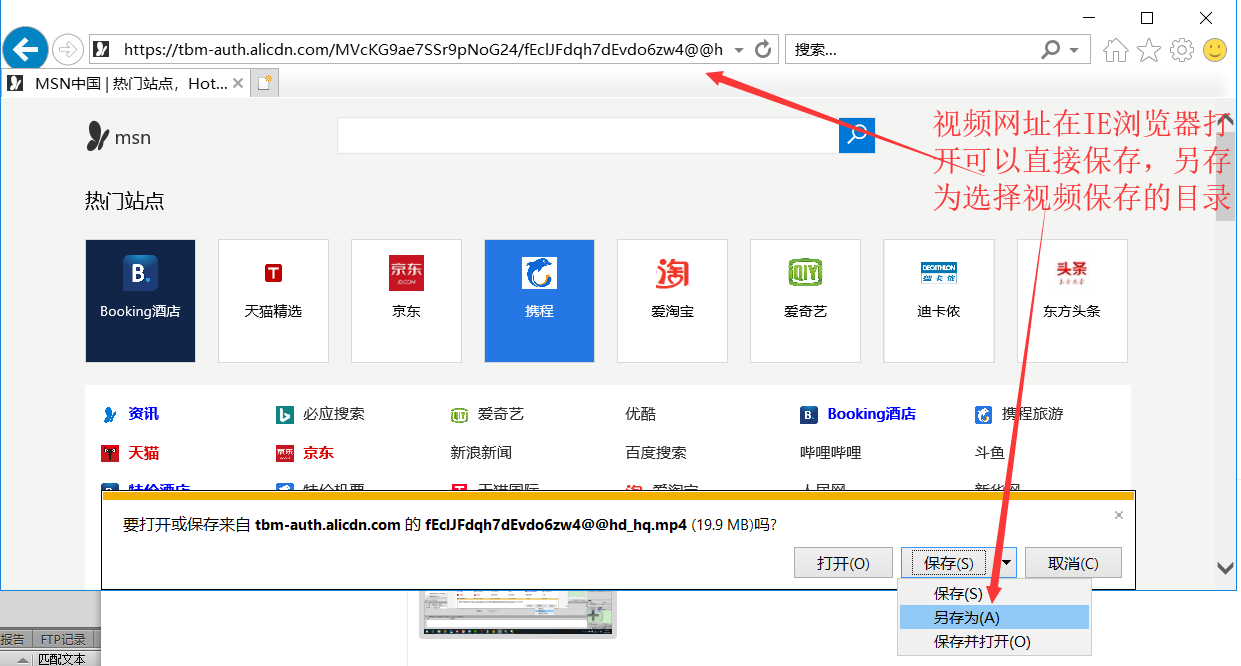Image resolution: width=1241 pixels, height=666 pixels.
Task: Click the browser back arrow button
Action: pyautogui.click(x=26, y=48)
